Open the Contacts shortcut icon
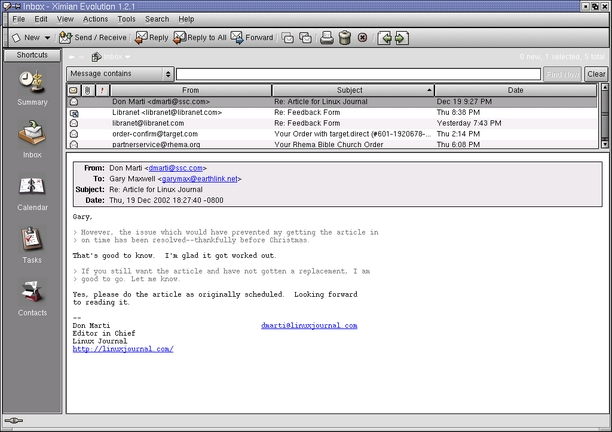Image resolution: width=612 pixels, height=432 pixels. tap(32, 295)
